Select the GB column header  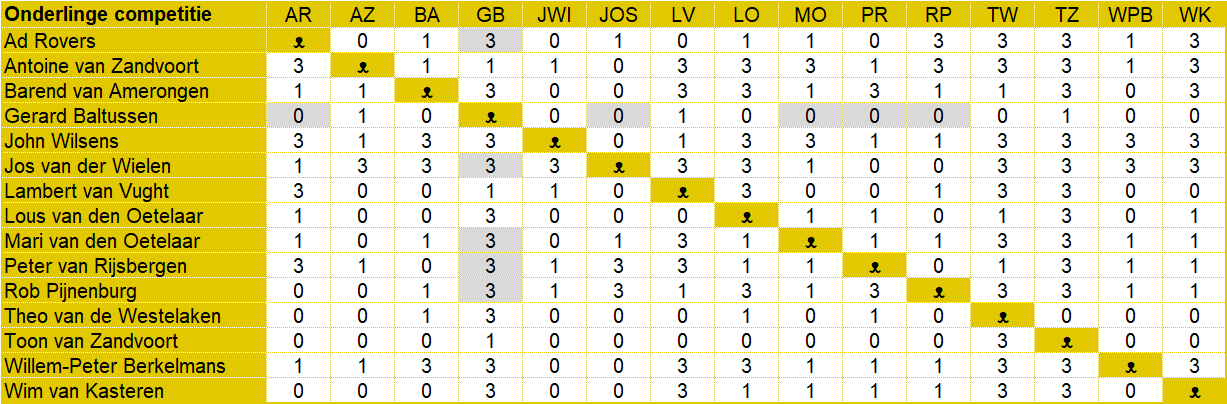tap(490, 16)
